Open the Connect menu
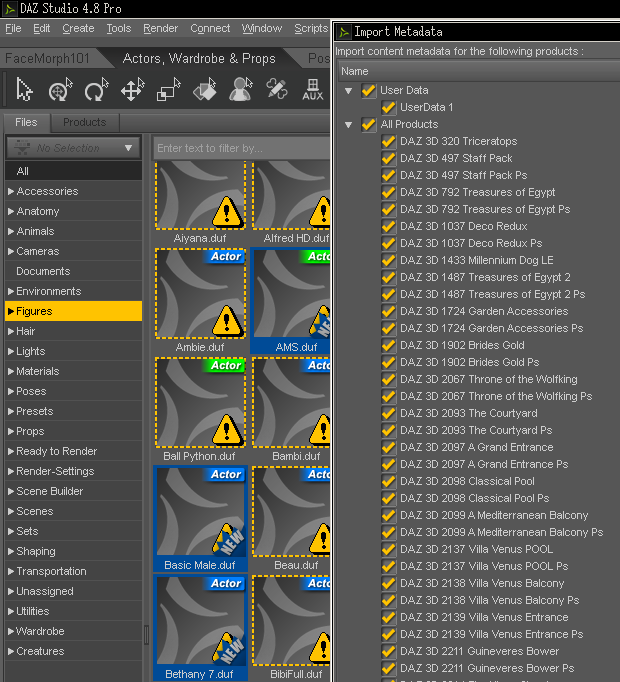 210,28
